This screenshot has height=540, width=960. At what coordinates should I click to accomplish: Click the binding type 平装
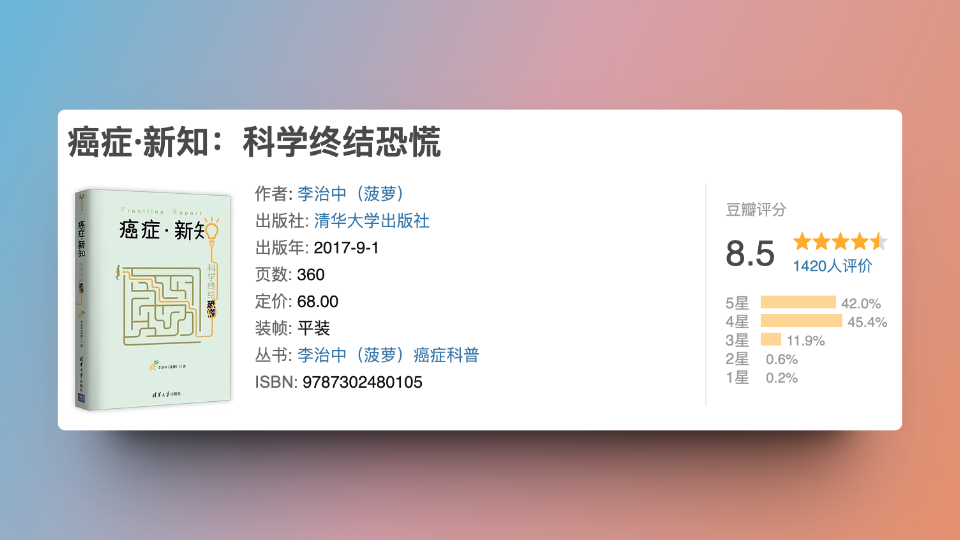314,328
